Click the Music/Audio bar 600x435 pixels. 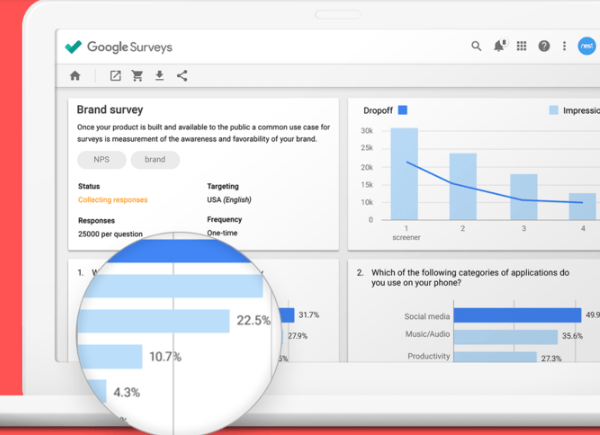pyautogui.click(x=505, y=337)
